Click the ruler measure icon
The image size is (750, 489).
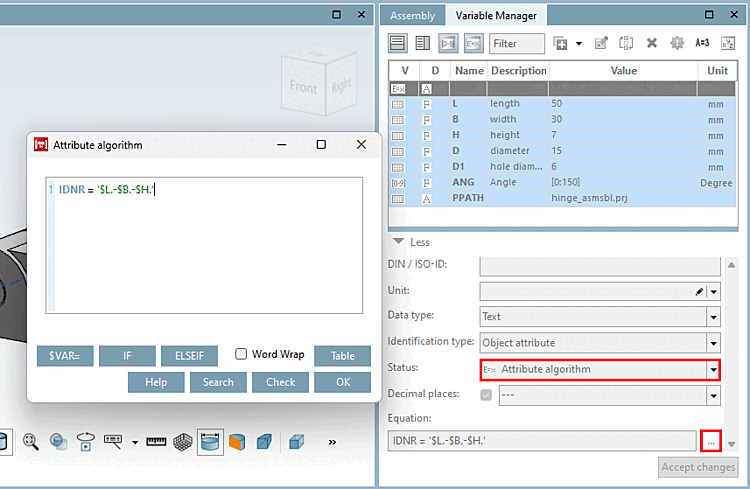(x=156, y=442)
